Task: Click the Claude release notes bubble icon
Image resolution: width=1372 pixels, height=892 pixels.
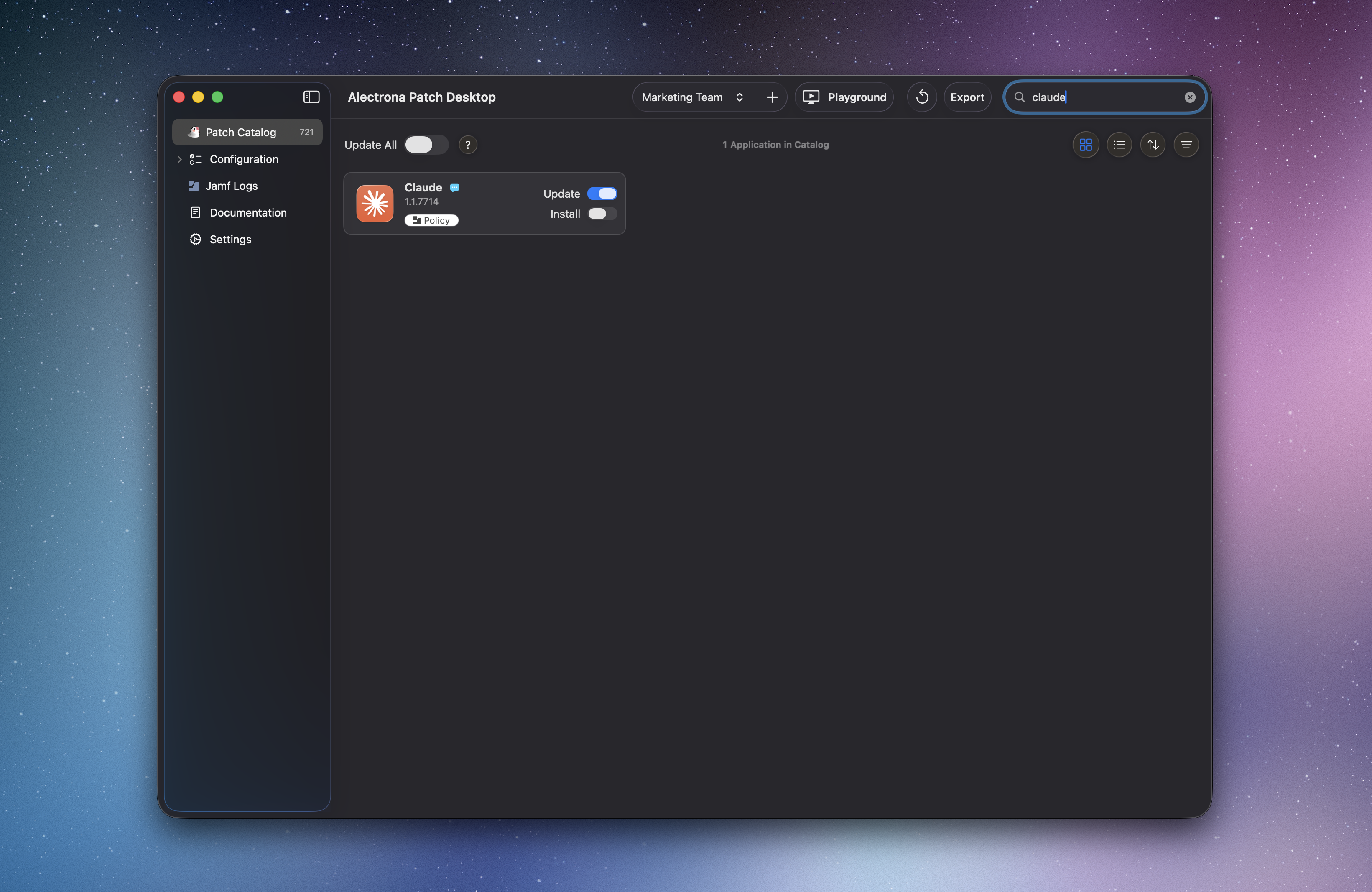Action: 454,187
